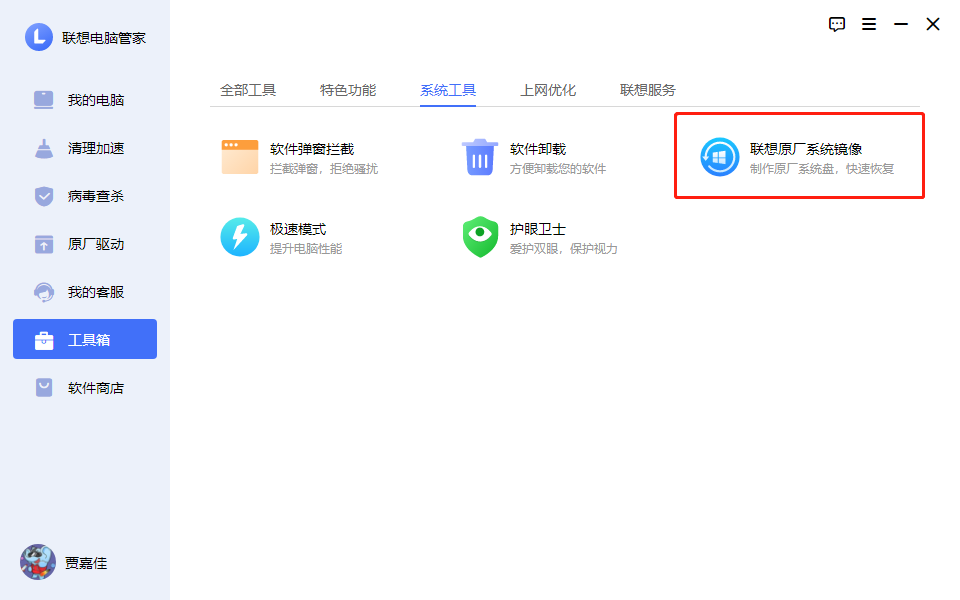Screen dimensions: 960x600
Task: Click the 联想原厂系统镜像 Windows restore icon
Action: click(x=720, y=157)
